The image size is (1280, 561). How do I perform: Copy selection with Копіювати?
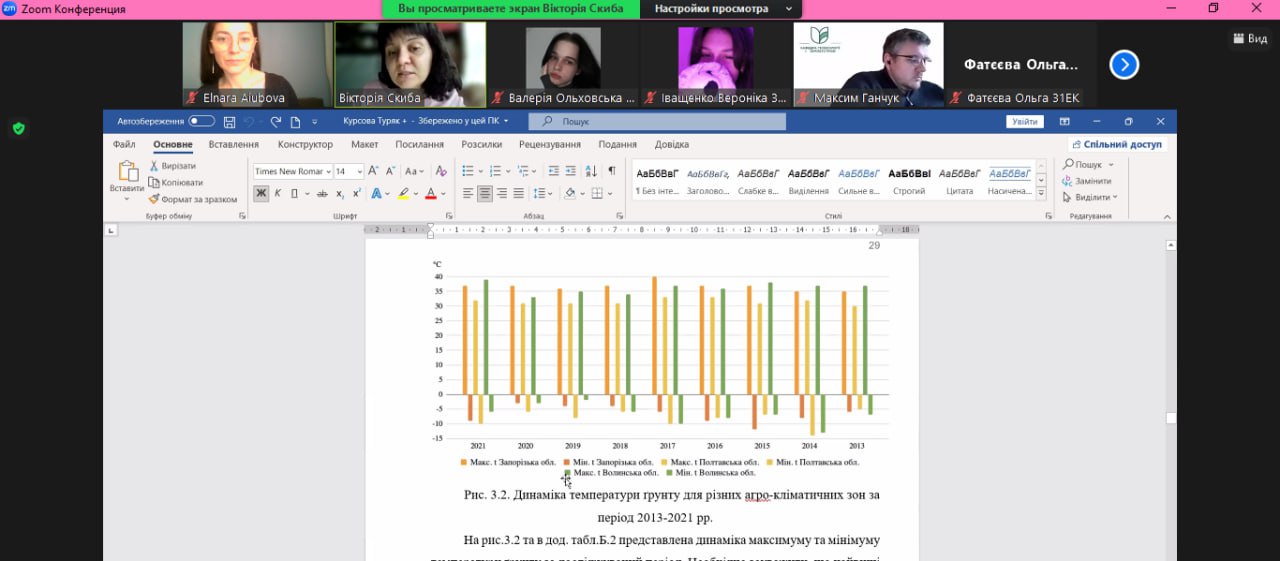coord(176,182)
